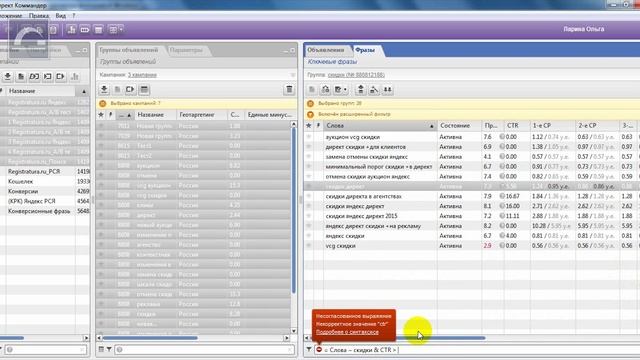Open the Вид menu

point(60,16)
